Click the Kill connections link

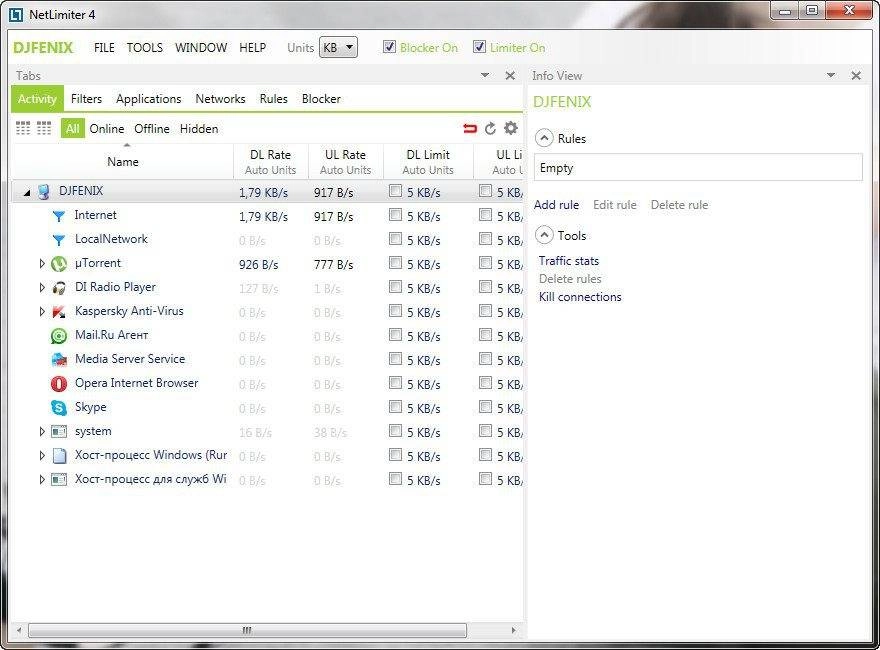[580, 297]
